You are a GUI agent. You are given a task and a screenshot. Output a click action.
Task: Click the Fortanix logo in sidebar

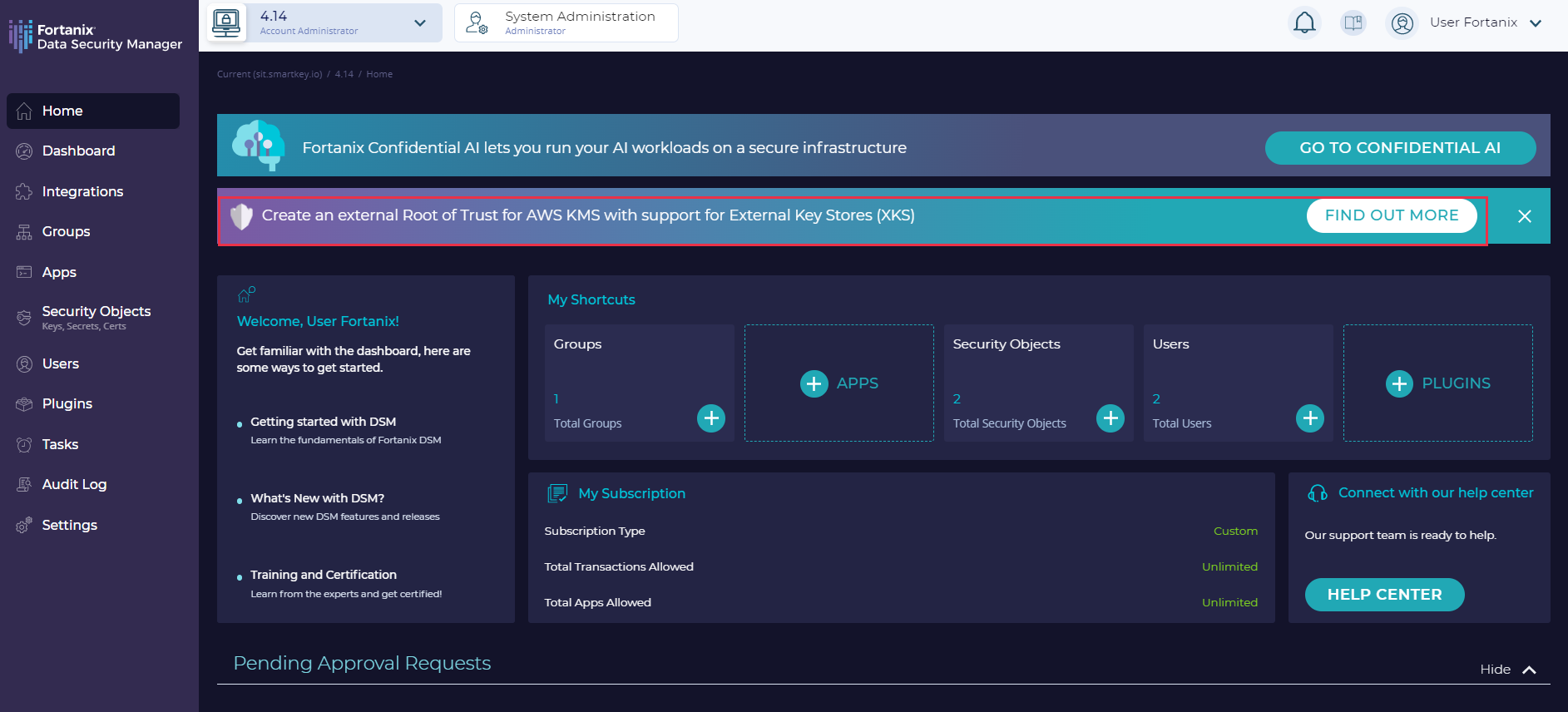point(95,37)
